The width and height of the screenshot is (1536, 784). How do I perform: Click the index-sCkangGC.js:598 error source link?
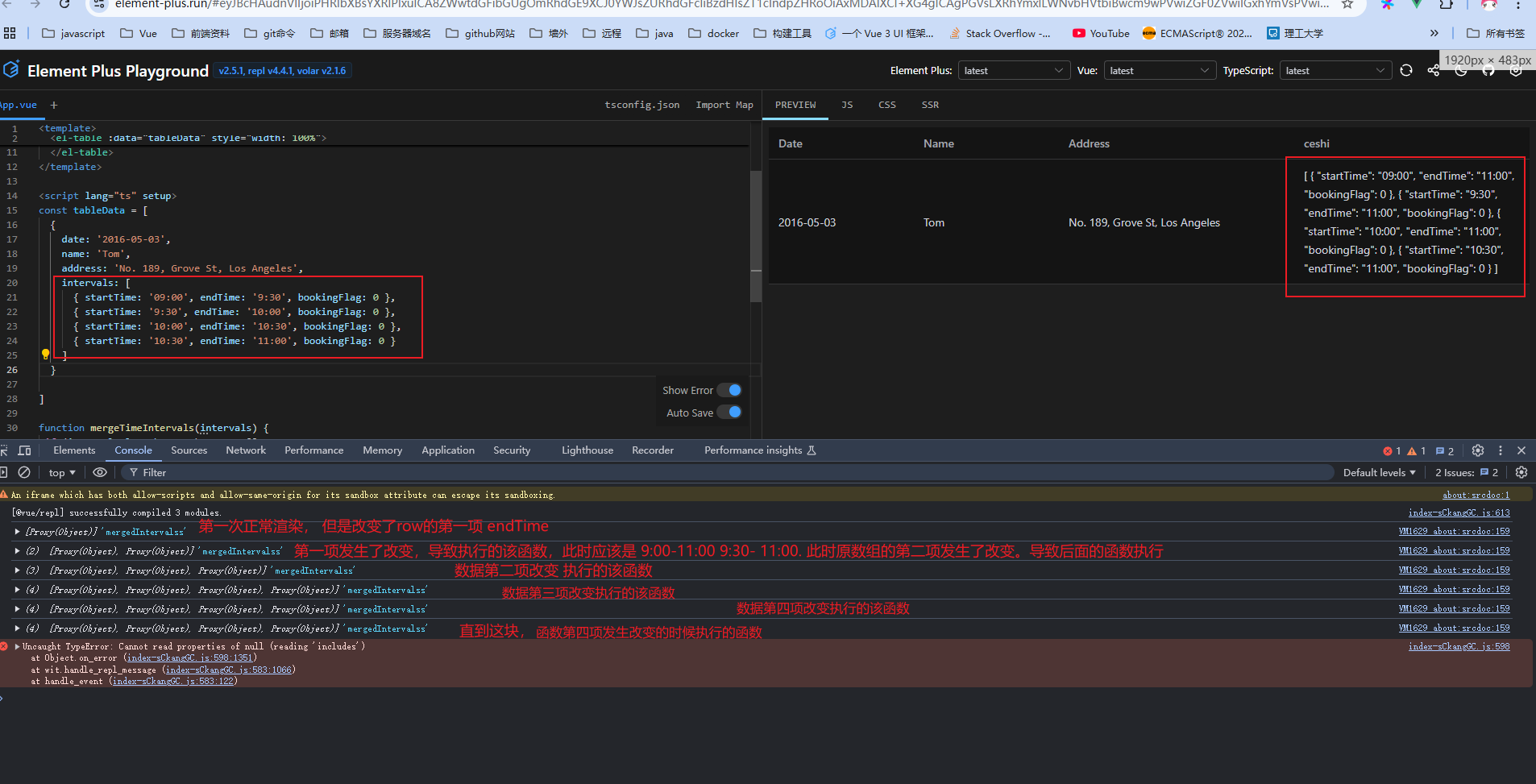pyautogui.click(x=1459, y=646)
